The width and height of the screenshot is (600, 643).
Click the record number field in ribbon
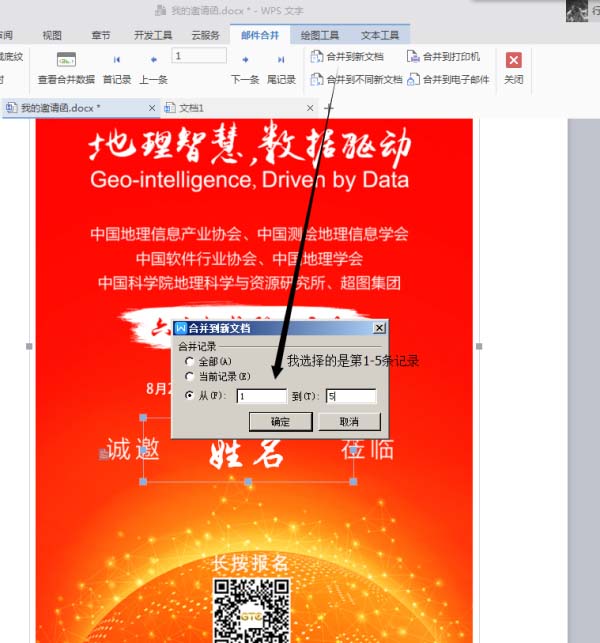point(199,55)
